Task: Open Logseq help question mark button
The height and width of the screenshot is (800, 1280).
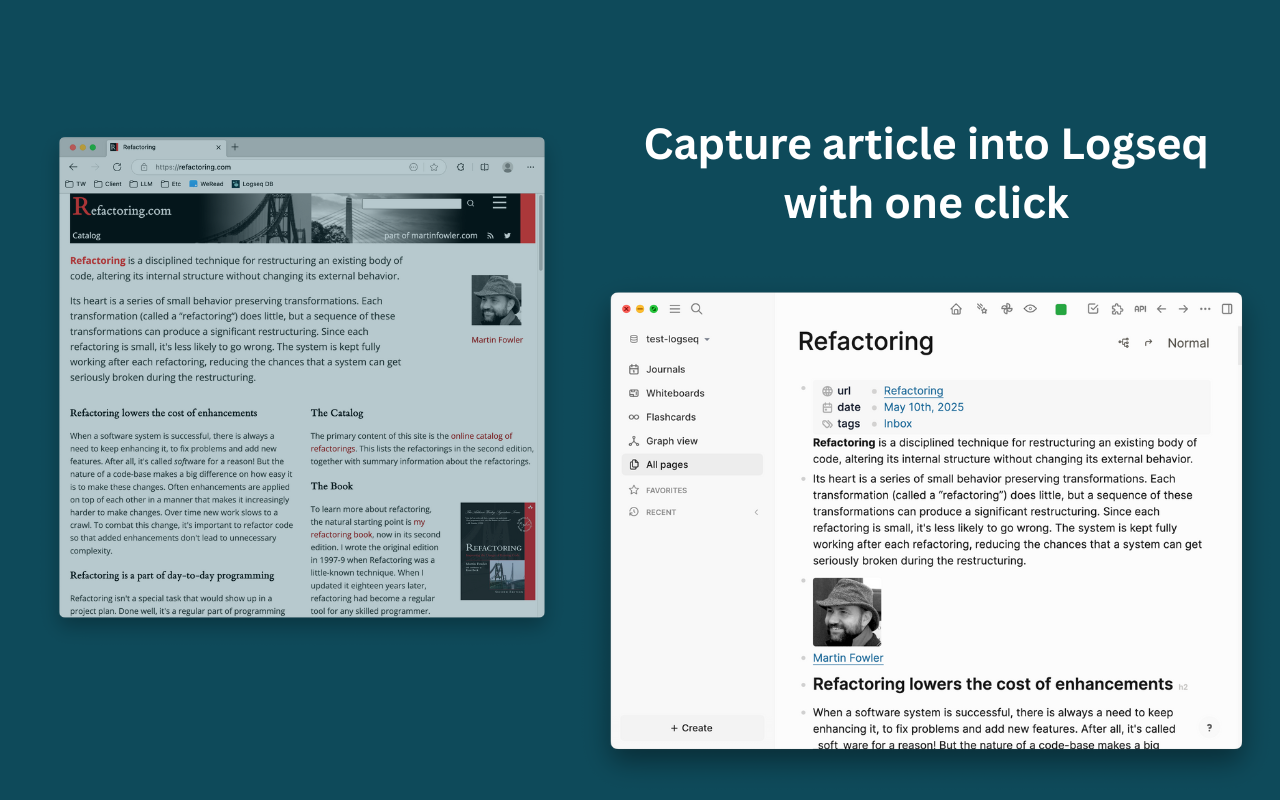Action: pyautogui.click(x=1209, y=728)
